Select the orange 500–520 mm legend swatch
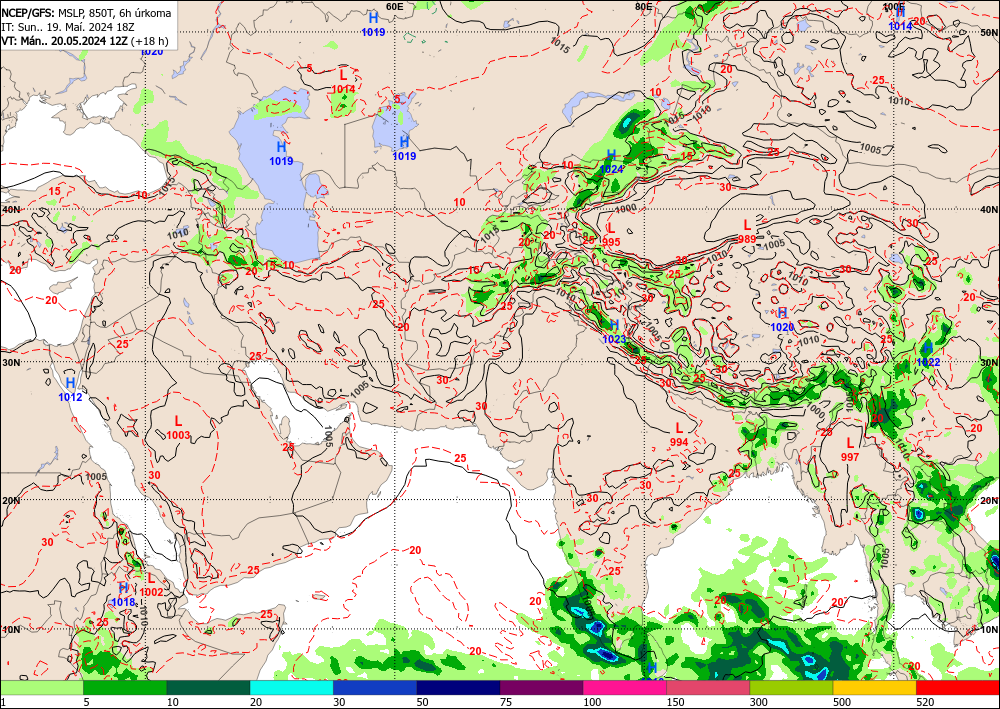Viewport: 1000px width, 709px height. (x=874, y=688)
